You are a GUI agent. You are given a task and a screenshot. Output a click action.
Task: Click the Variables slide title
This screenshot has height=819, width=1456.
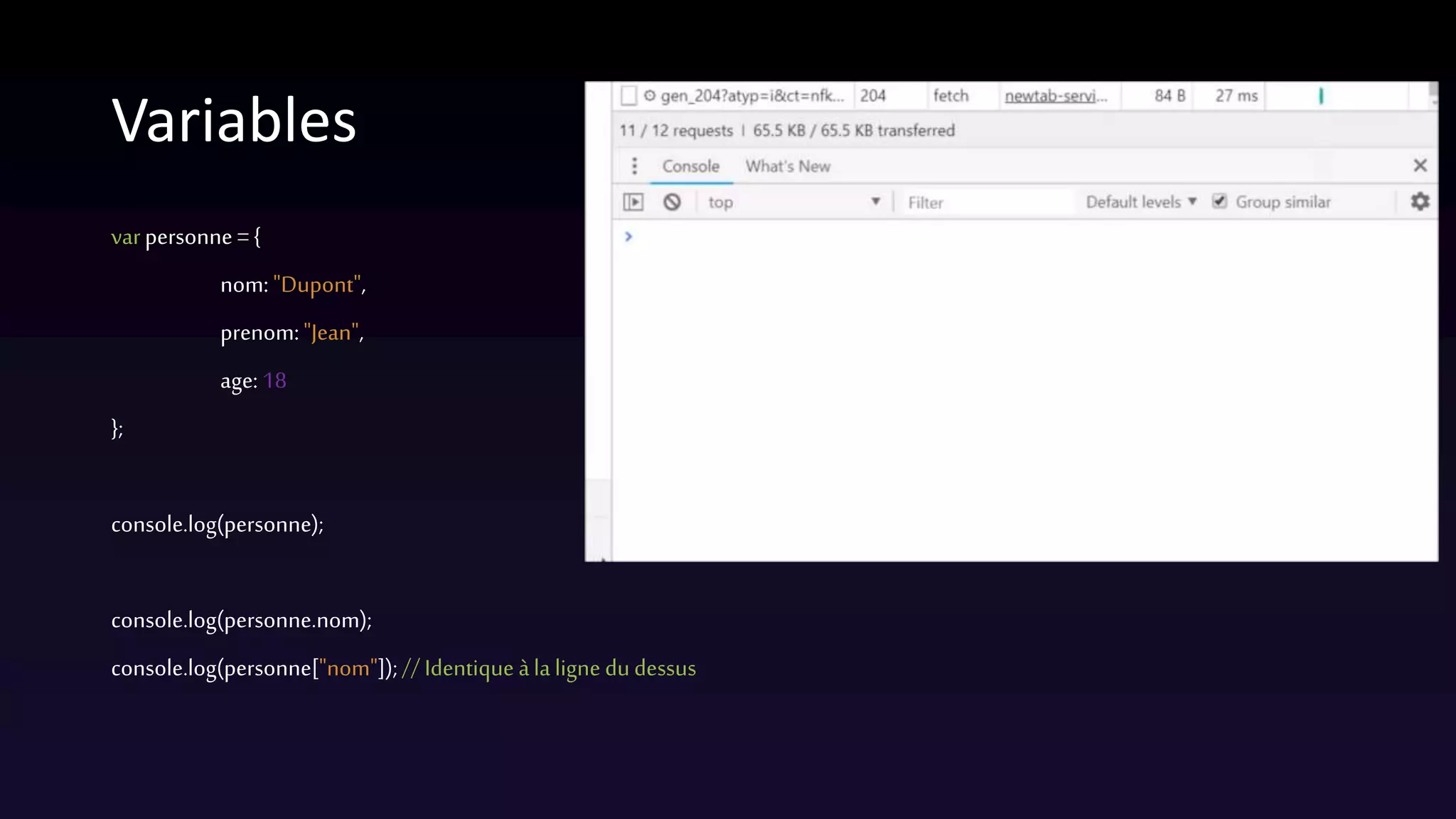point(233,120)
